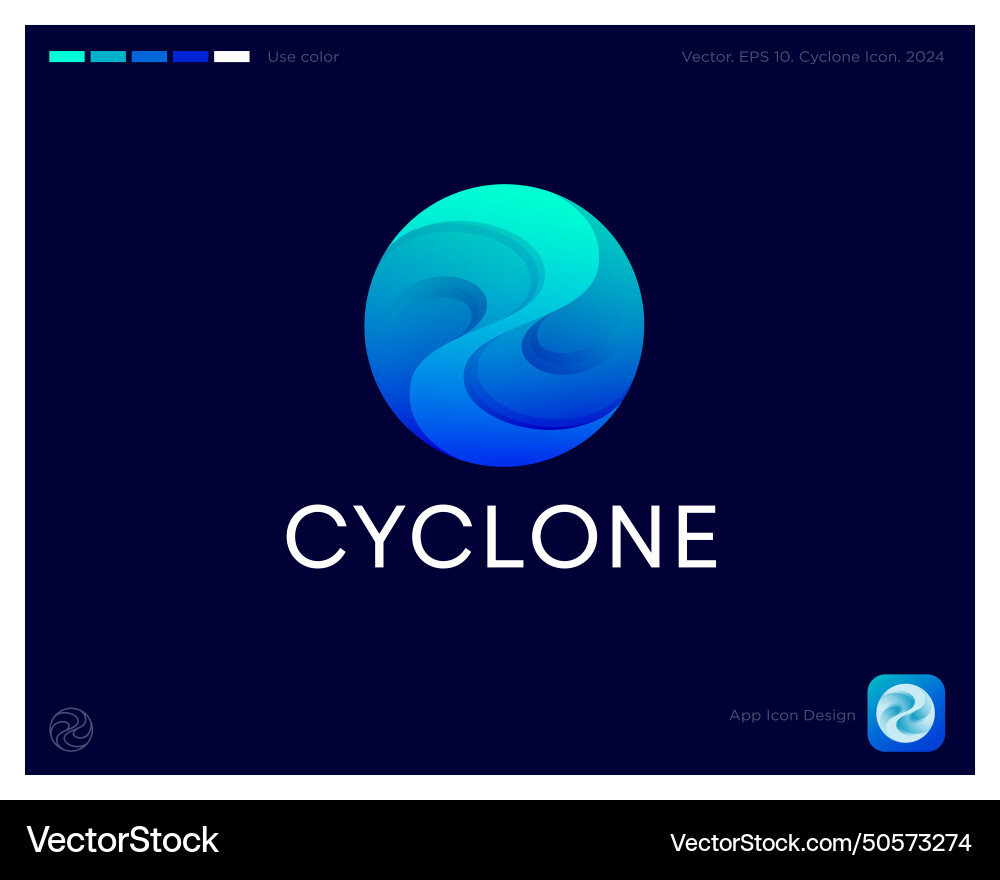Click the Vector EPS 10 Cyclone text
1000x880 pixels.
814,57
